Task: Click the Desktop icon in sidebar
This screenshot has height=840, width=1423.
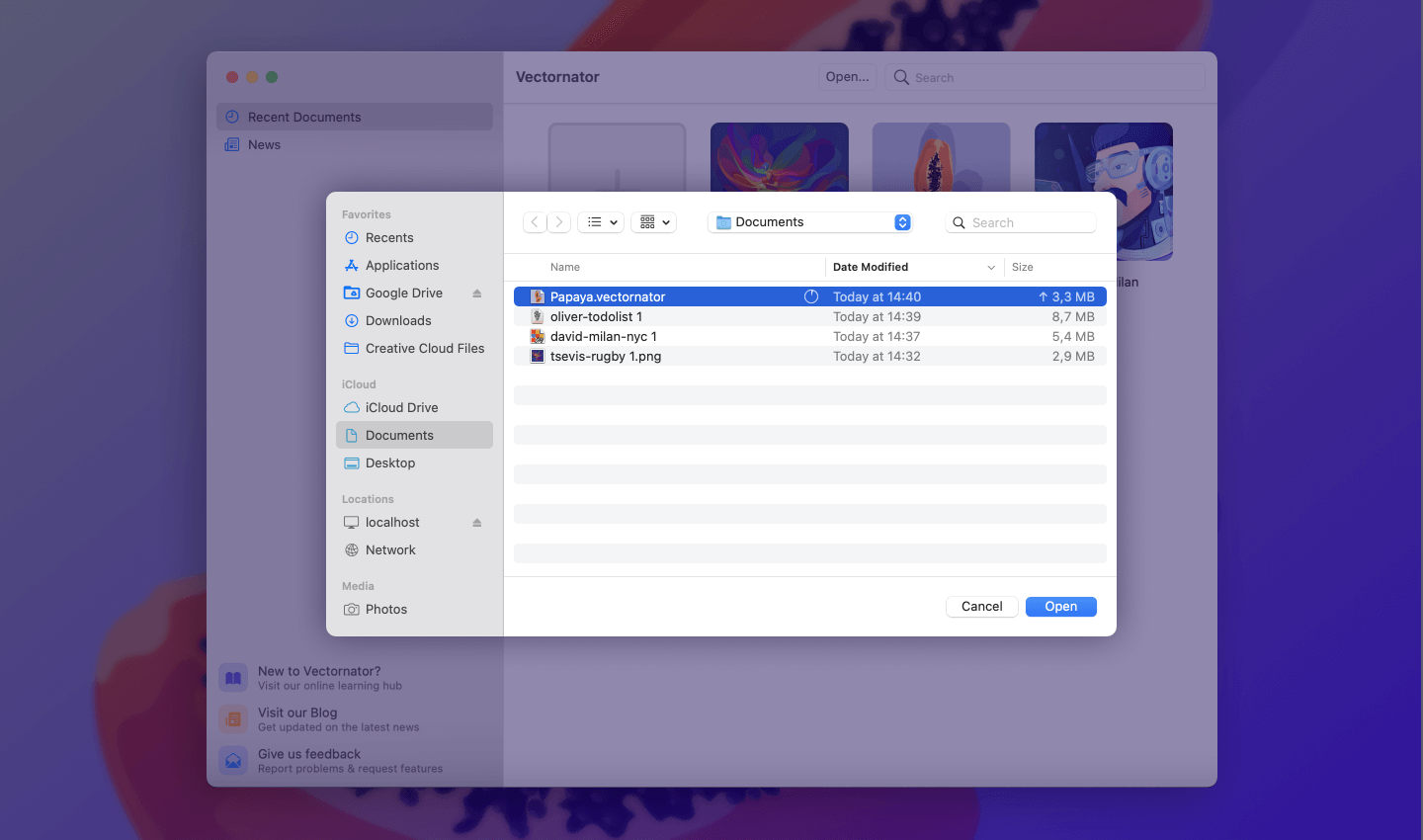Action: [x=351, y=462]
